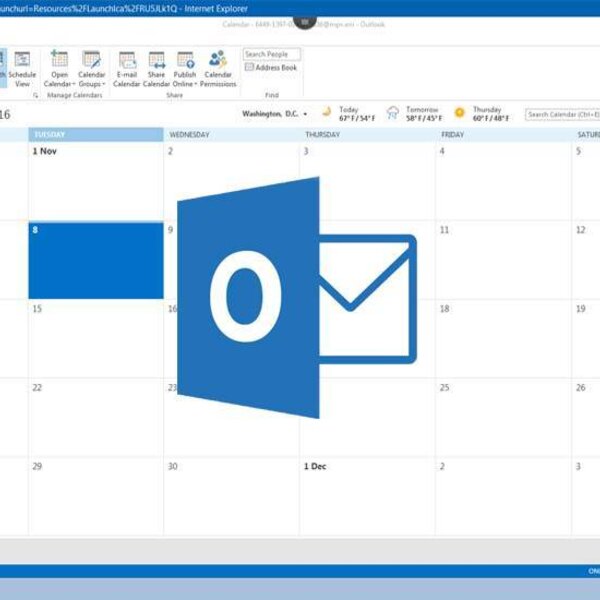
Task: Select the THURSDAY column header
Action: [x=367, y=135]
